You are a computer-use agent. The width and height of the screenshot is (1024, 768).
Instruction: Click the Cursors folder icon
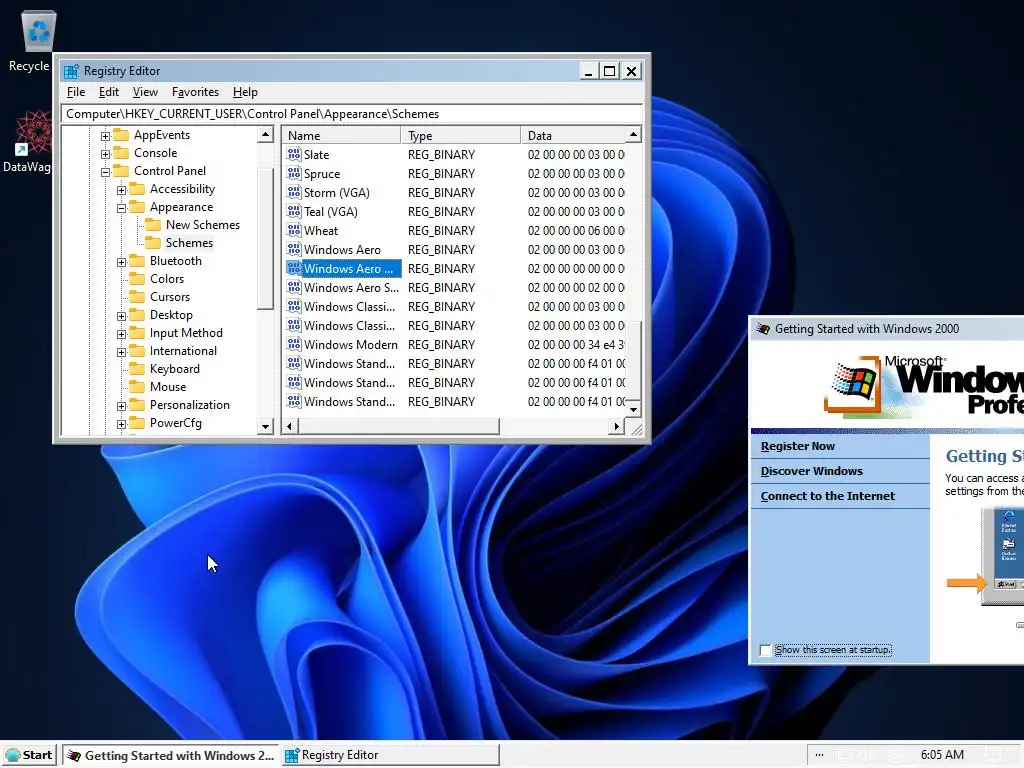[137, 296]
